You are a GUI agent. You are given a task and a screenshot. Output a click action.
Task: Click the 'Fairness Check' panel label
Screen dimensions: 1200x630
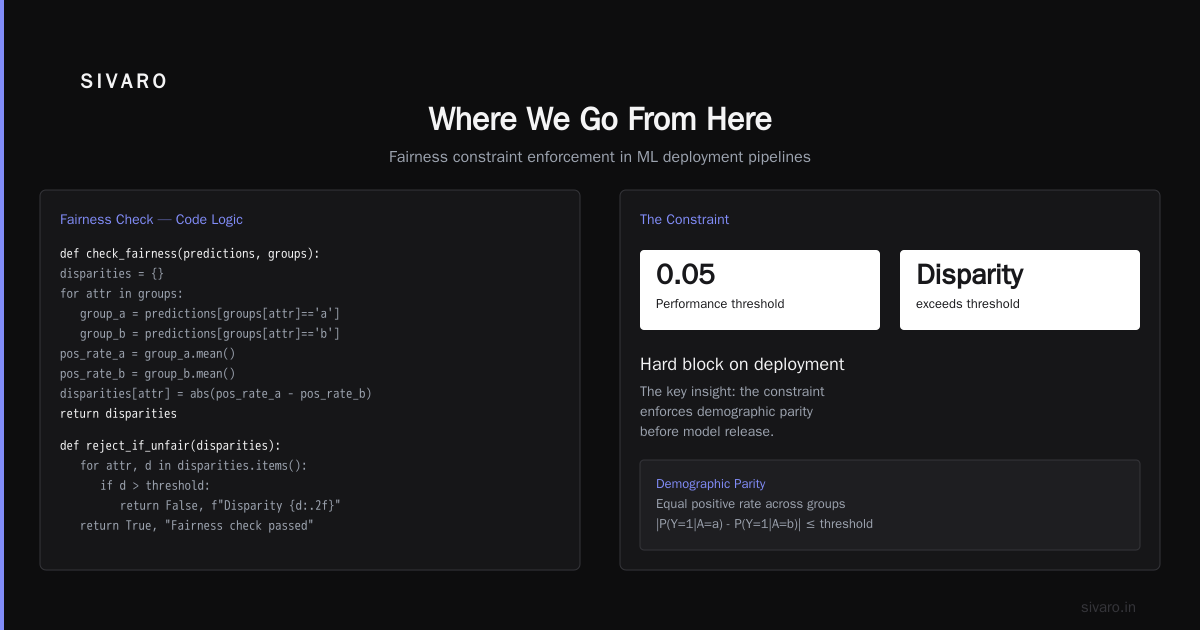[107, 219]
